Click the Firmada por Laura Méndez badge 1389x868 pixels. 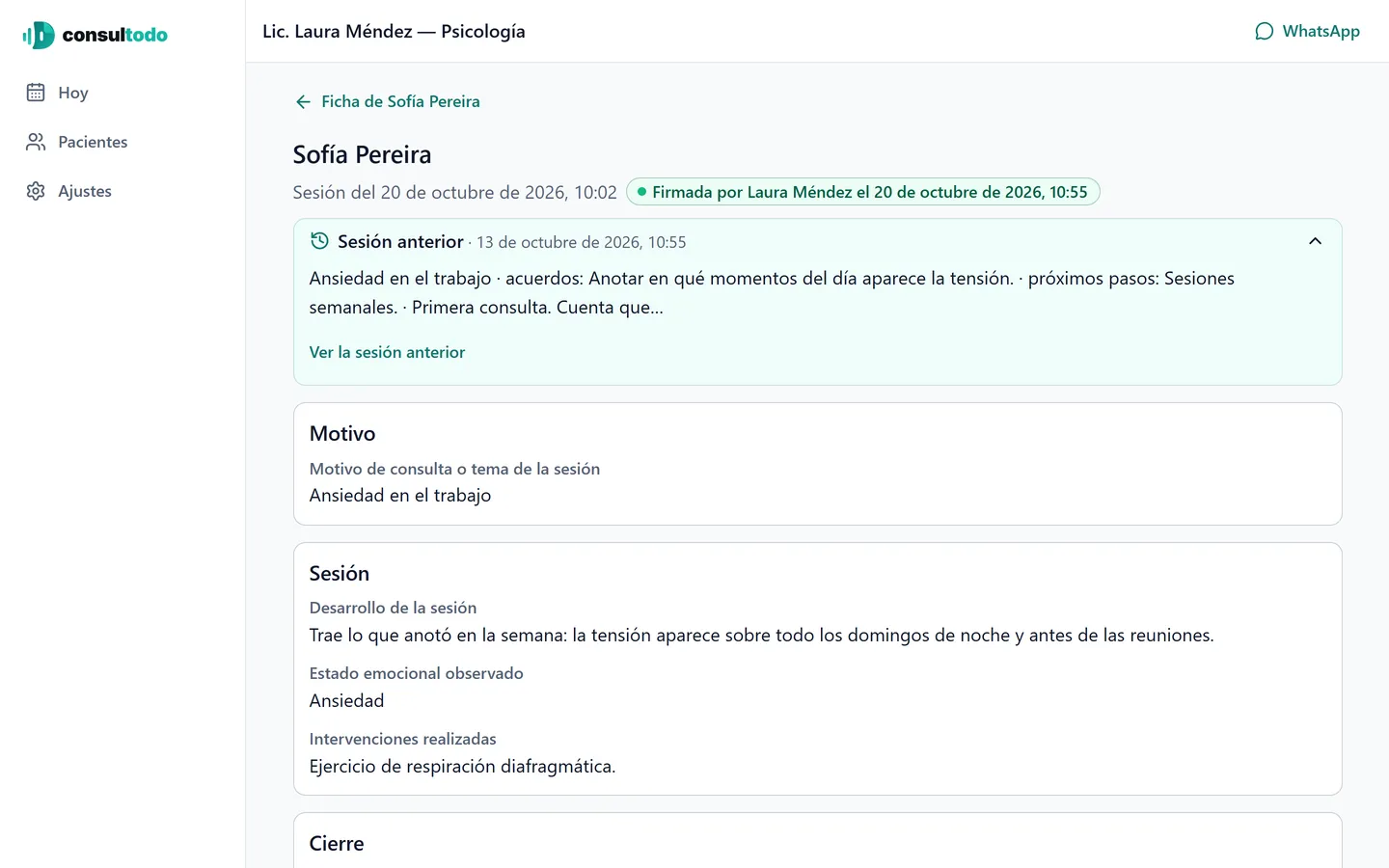tap(863, 192)
